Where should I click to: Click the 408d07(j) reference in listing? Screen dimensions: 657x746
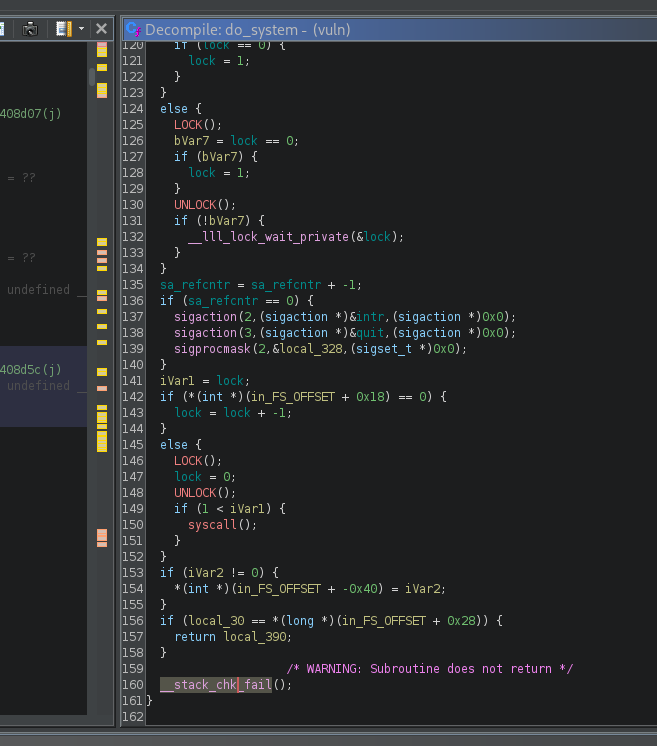(x=30, y=113)
